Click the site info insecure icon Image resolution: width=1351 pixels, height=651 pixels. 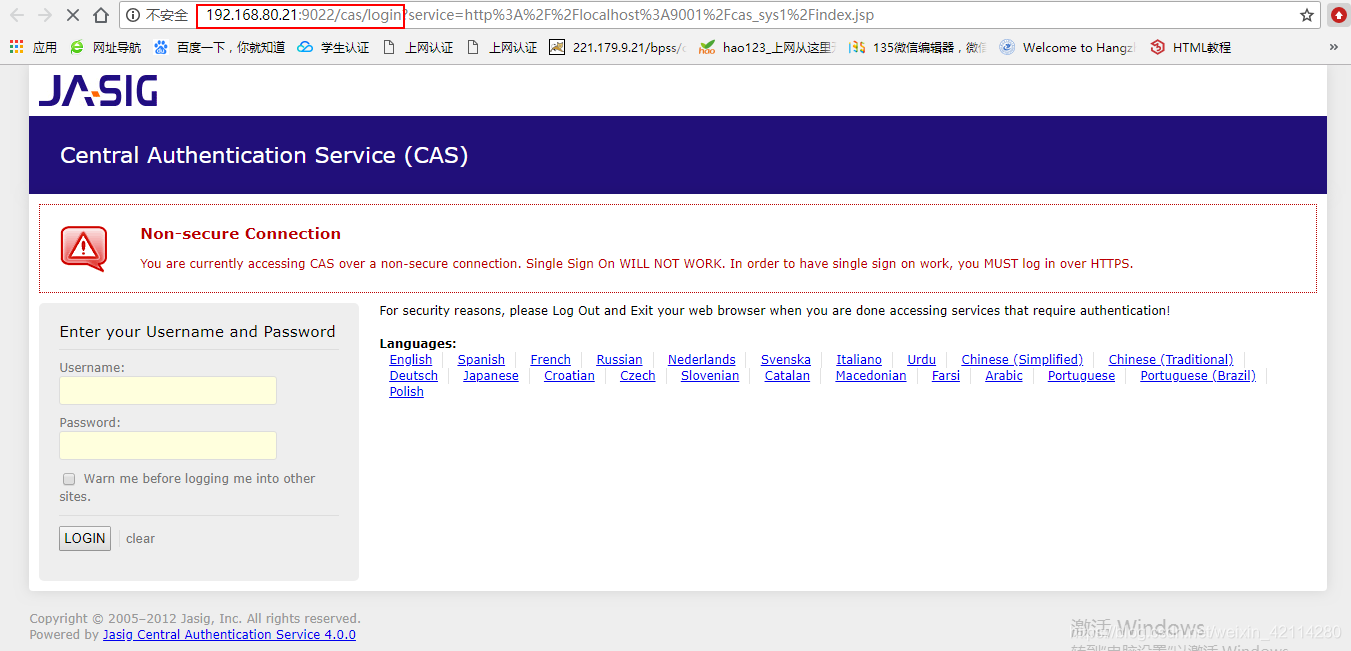(133, 15)
